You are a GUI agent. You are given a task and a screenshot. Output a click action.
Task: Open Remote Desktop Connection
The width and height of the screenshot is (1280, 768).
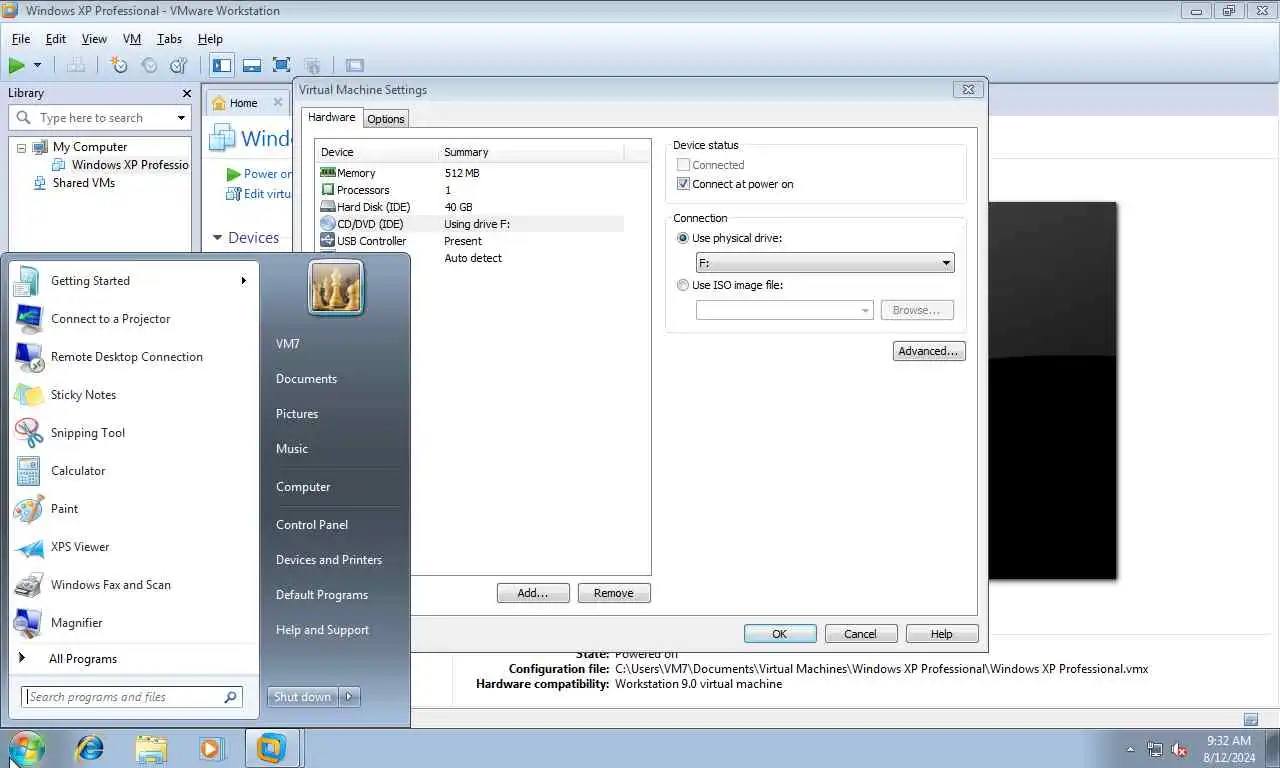point(134,357)
